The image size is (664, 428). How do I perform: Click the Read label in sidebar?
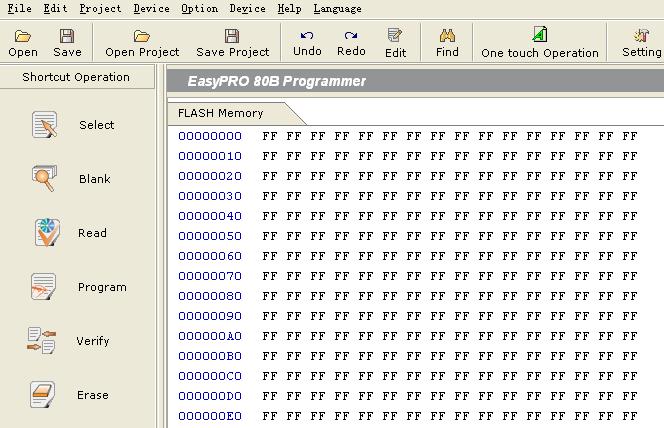pyautogui.click(x=92, y=233)
